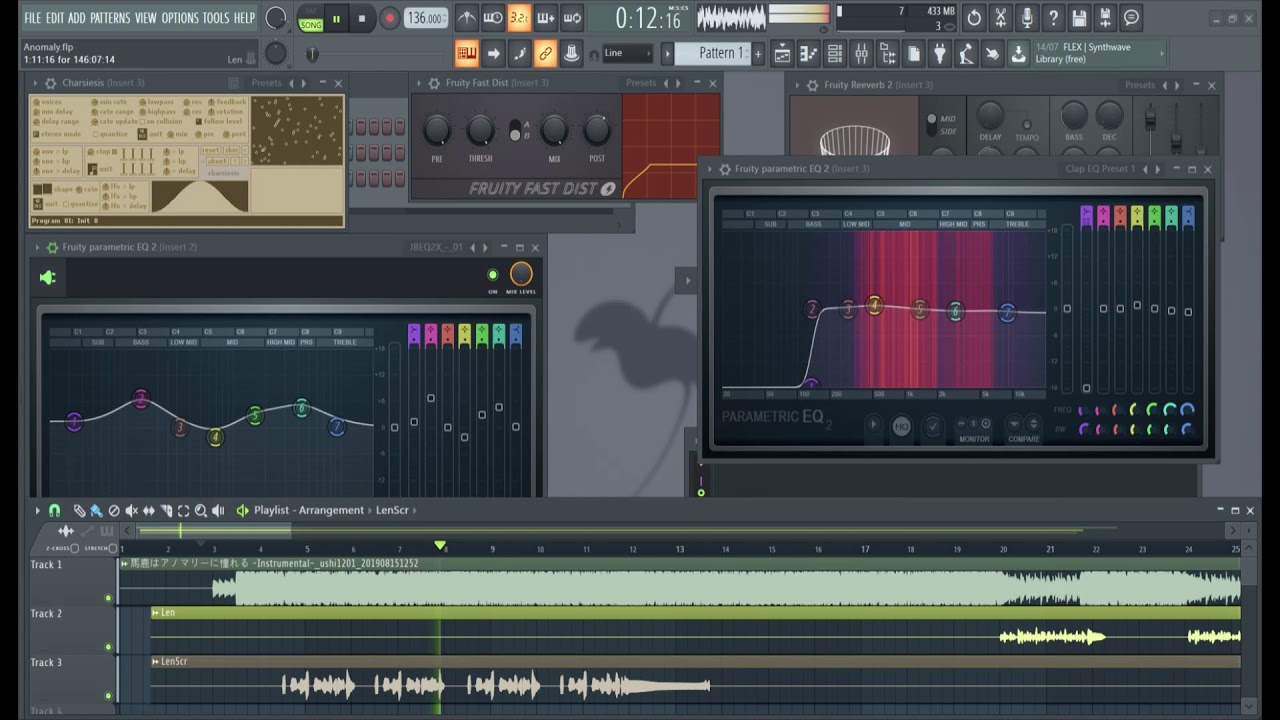Image resolution: width=1280 pixels, height=720 pixels.
Task: Click the record button
Action: click(x=389, y=18)
